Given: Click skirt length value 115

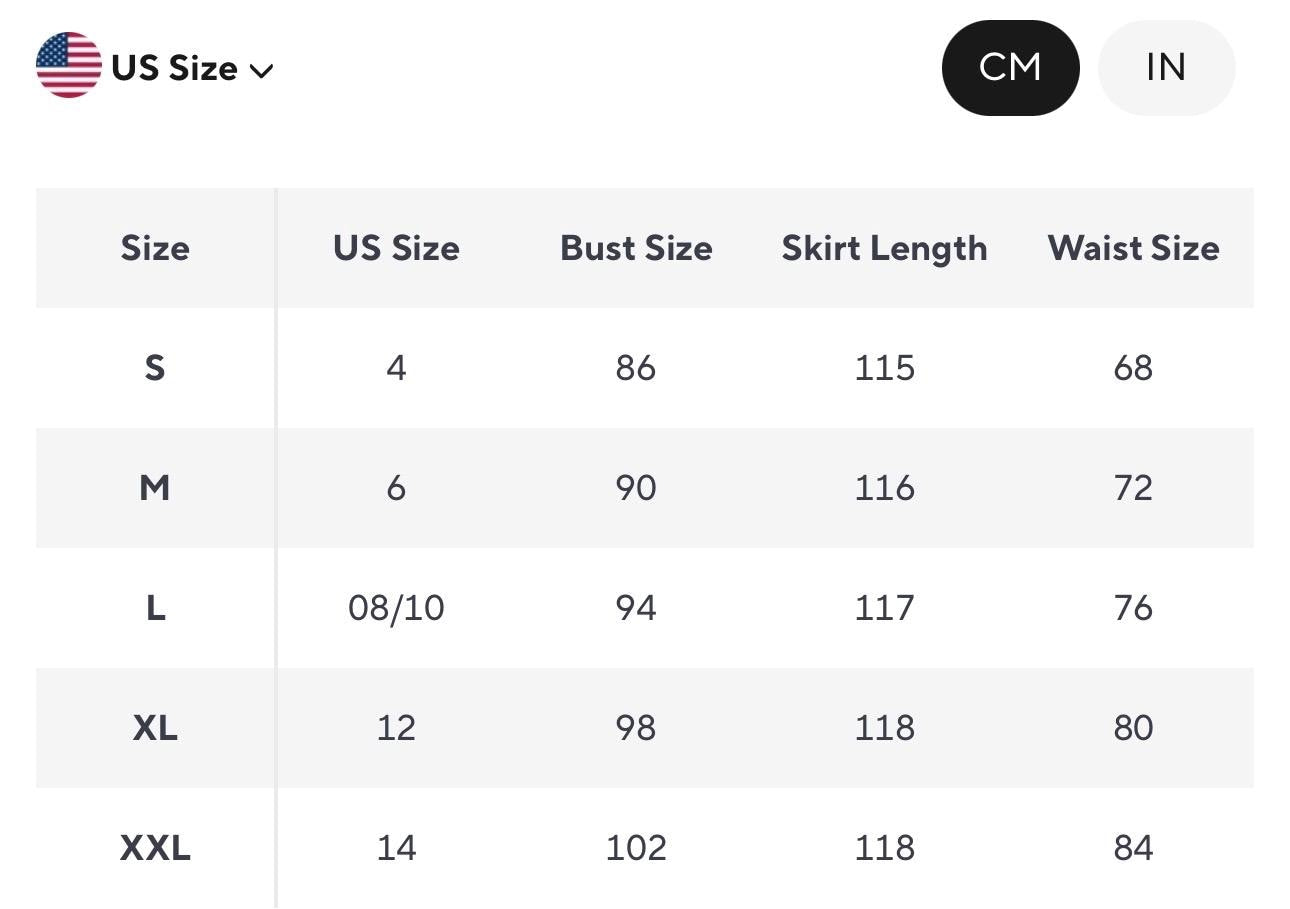Looking at the screenshot, I should pos(884,368).
